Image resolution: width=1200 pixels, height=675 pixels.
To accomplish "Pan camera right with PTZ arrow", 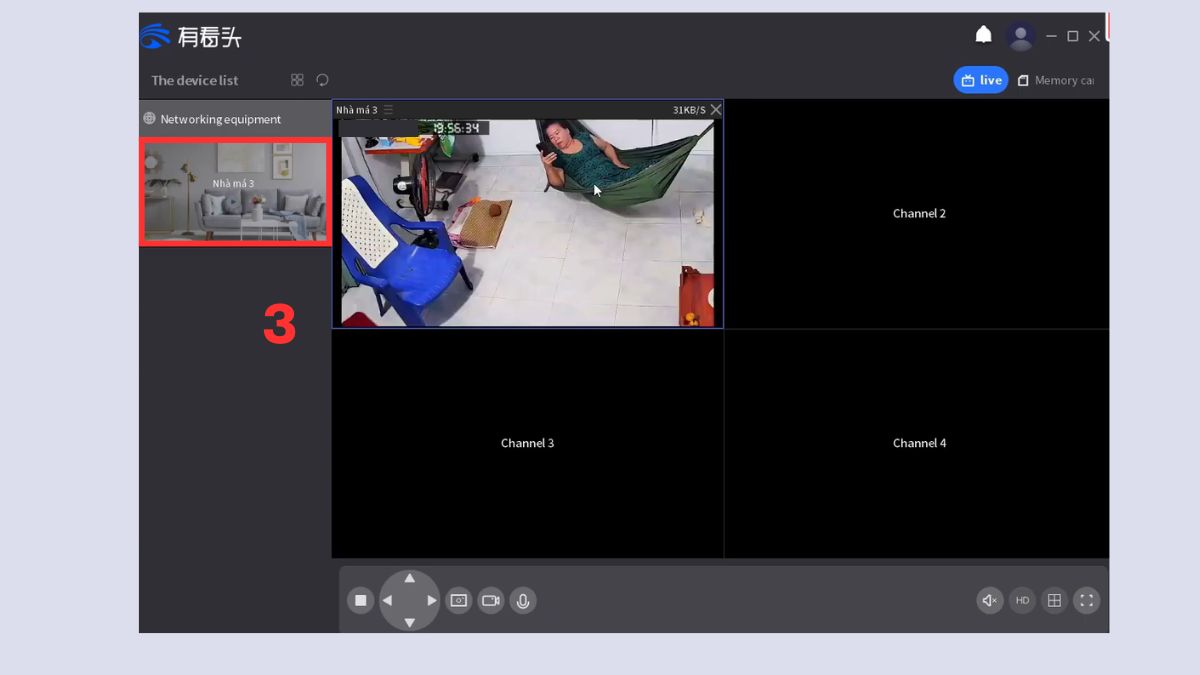I will point(432,600).
